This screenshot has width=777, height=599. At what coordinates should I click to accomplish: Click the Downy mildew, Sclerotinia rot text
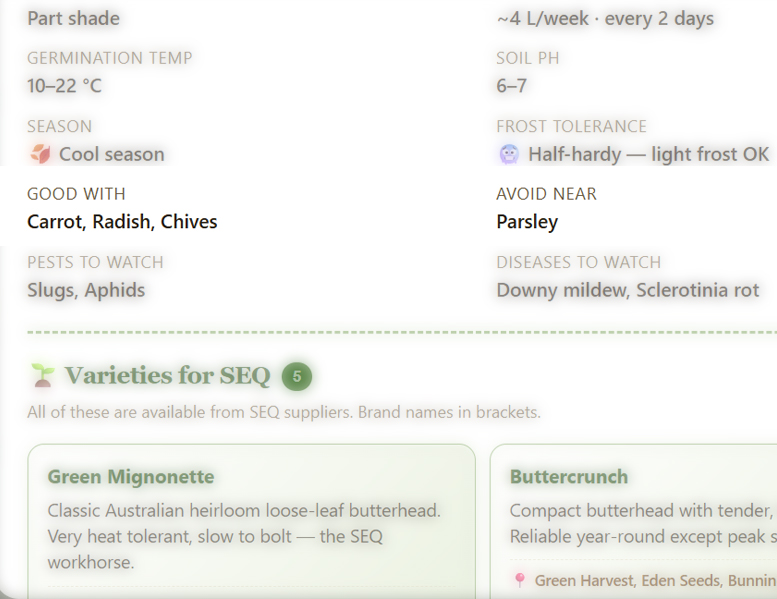[628, 290]
